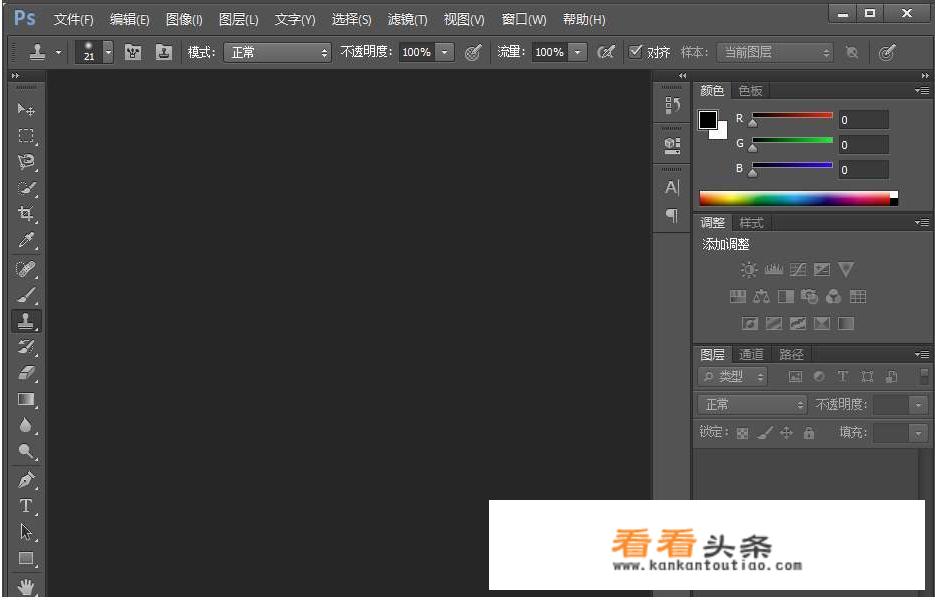Open the History panel icon

click(672, 105)
